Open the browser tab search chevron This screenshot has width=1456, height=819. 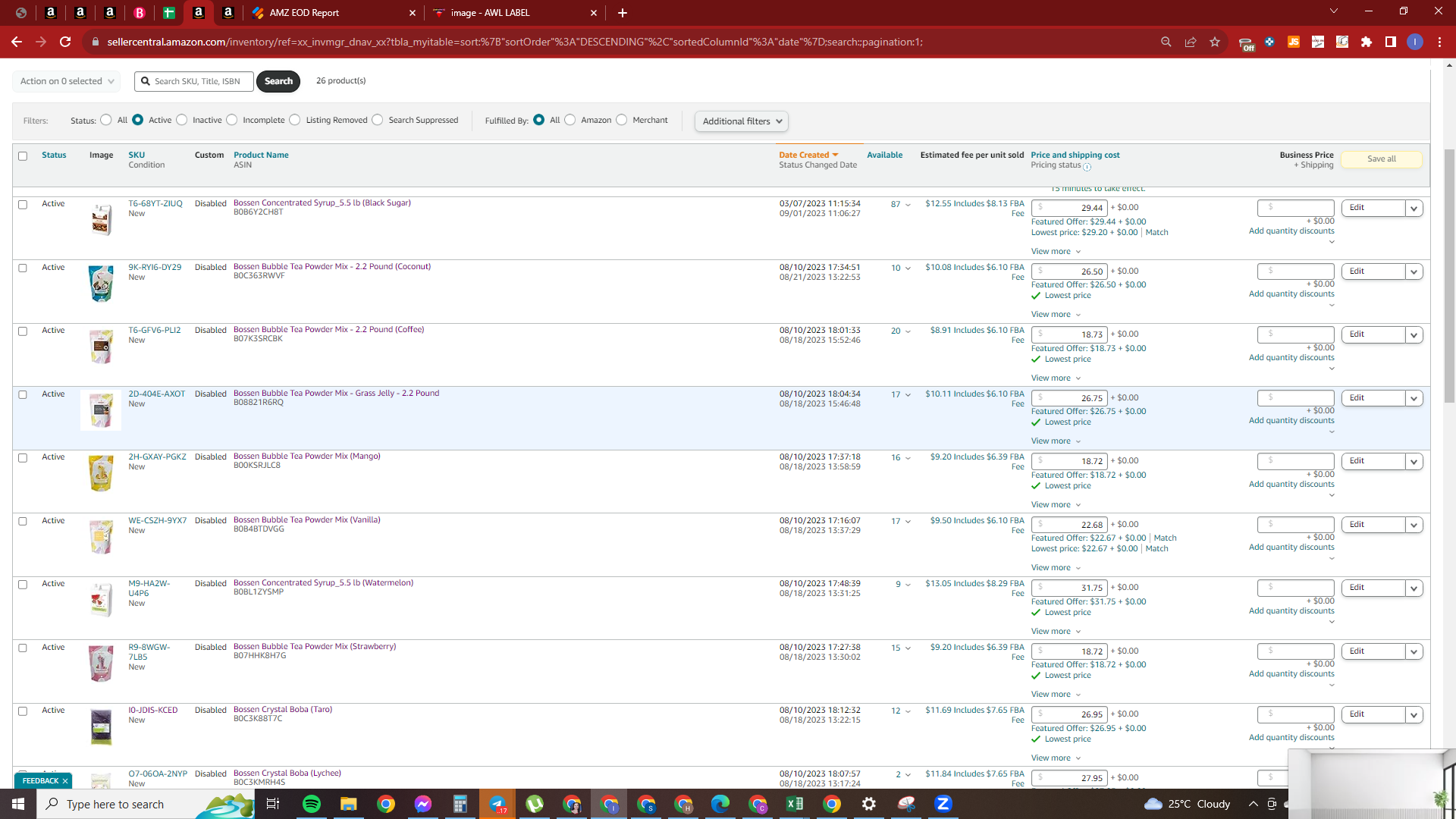coord(1334,11)
